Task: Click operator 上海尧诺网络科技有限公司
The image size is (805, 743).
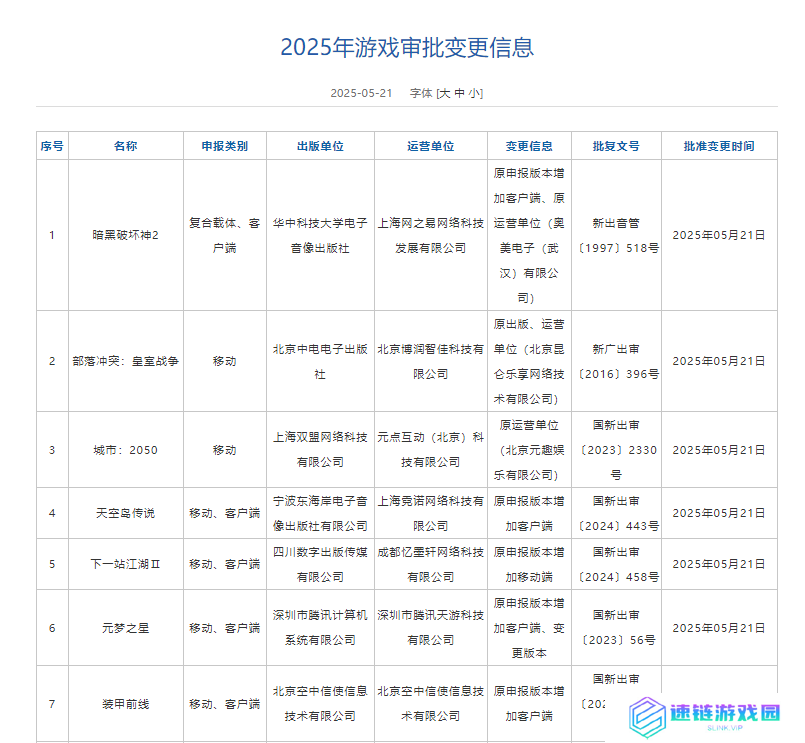Action: coord(431,513)
